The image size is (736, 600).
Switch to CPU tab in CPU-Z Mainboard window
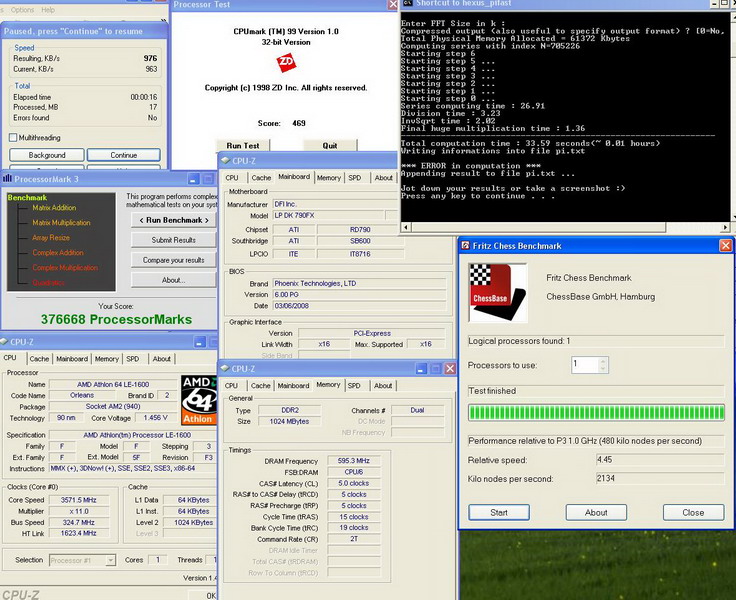[232, 178]
